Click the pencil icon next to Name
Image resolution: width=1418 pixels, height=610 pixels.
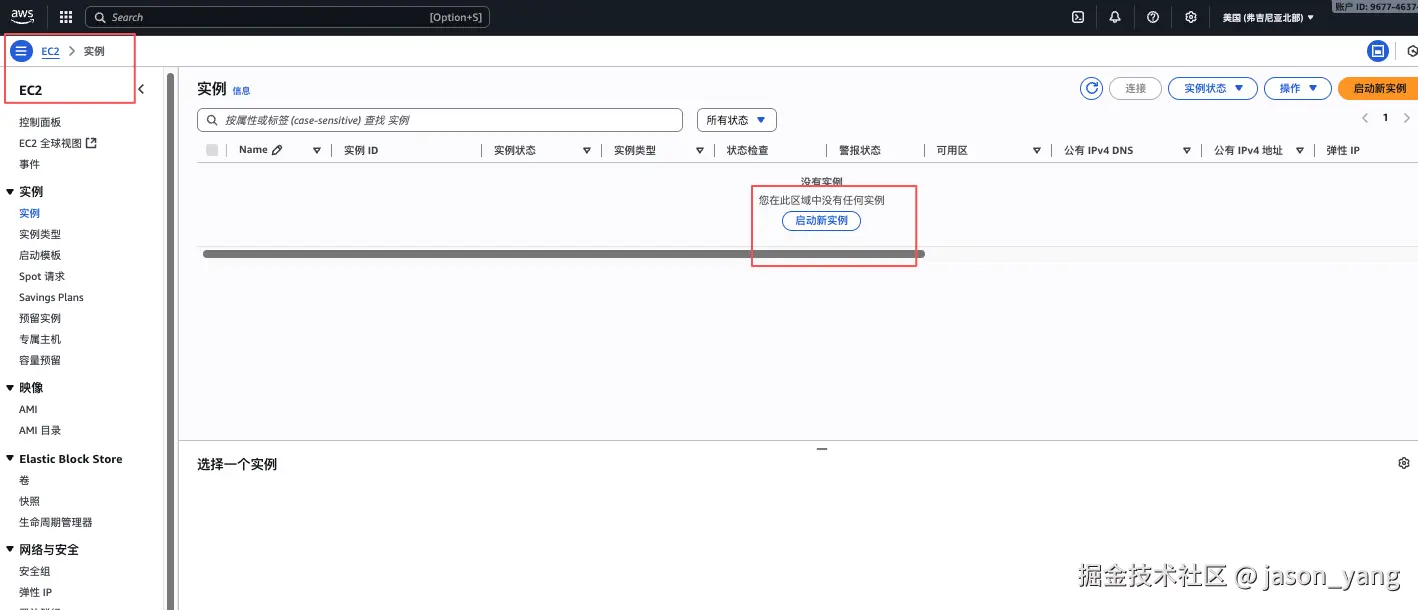(x=277, y=150)
